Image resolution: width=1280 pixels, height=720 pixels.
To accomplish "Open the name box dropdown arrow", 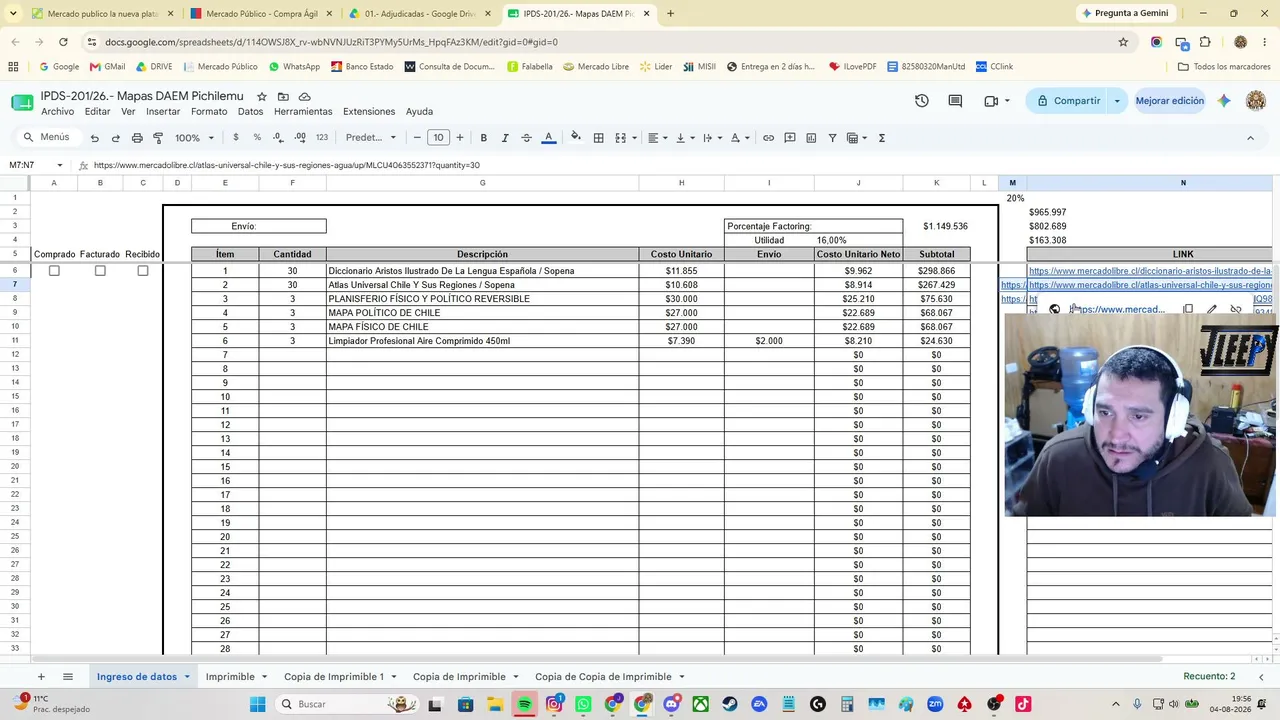I will point(60,165).
